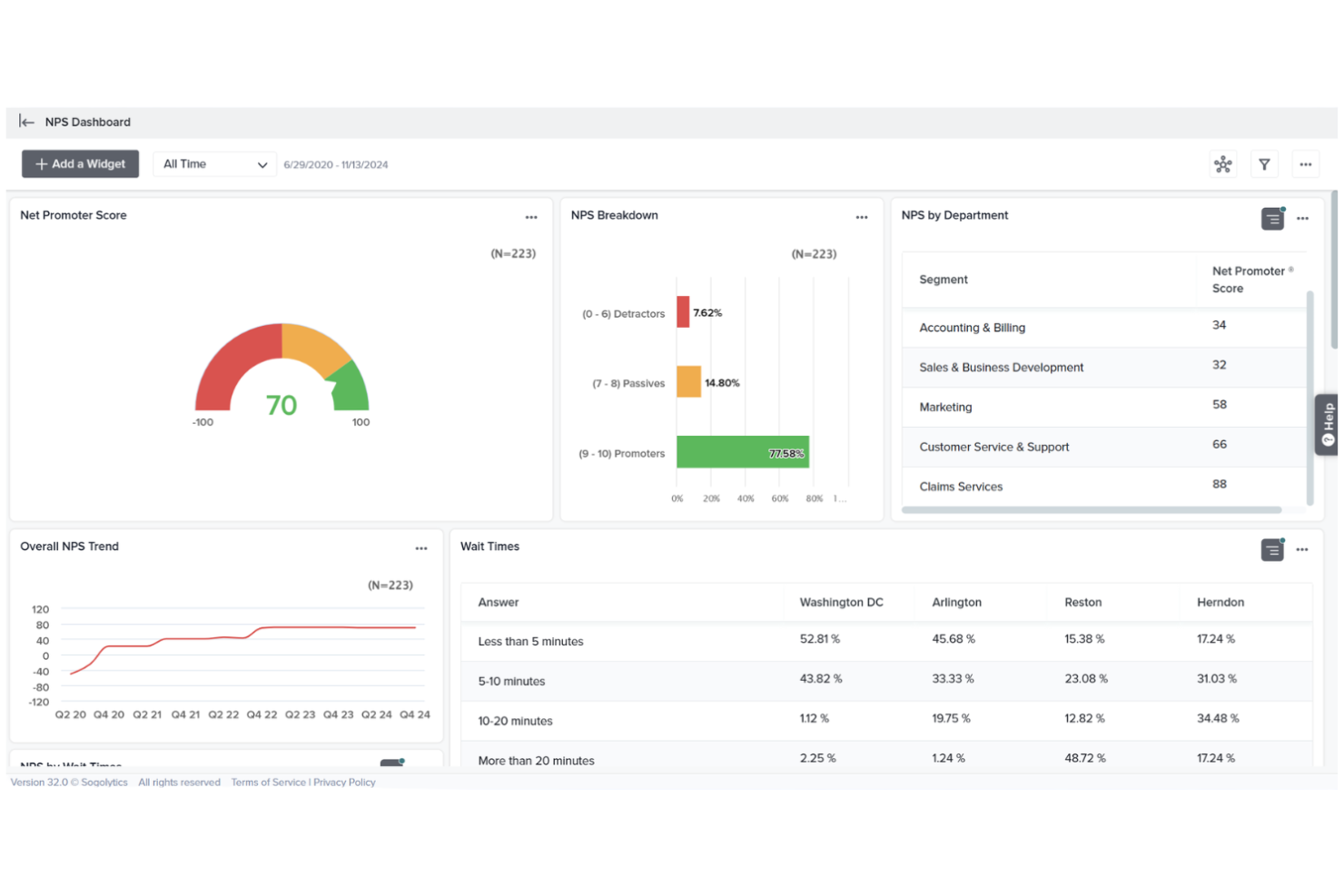This screenshot has height=896, width=1344.
Task: Select the Accounting & Billing row
Action: [1104, 328]
